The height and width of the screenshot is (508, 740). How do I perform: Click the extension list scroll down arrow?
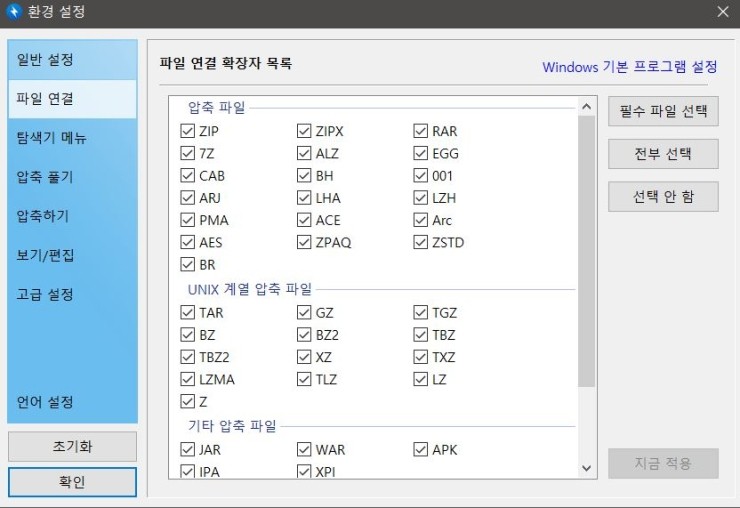[x=587, y=468]
